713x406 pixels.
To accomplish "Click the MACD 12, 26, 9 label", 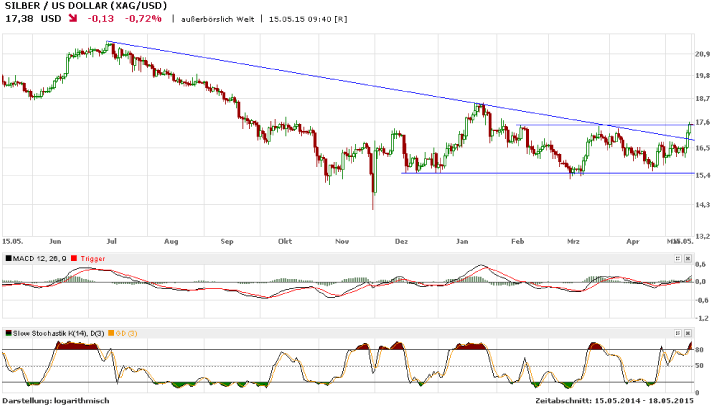I will coord(40,257).
